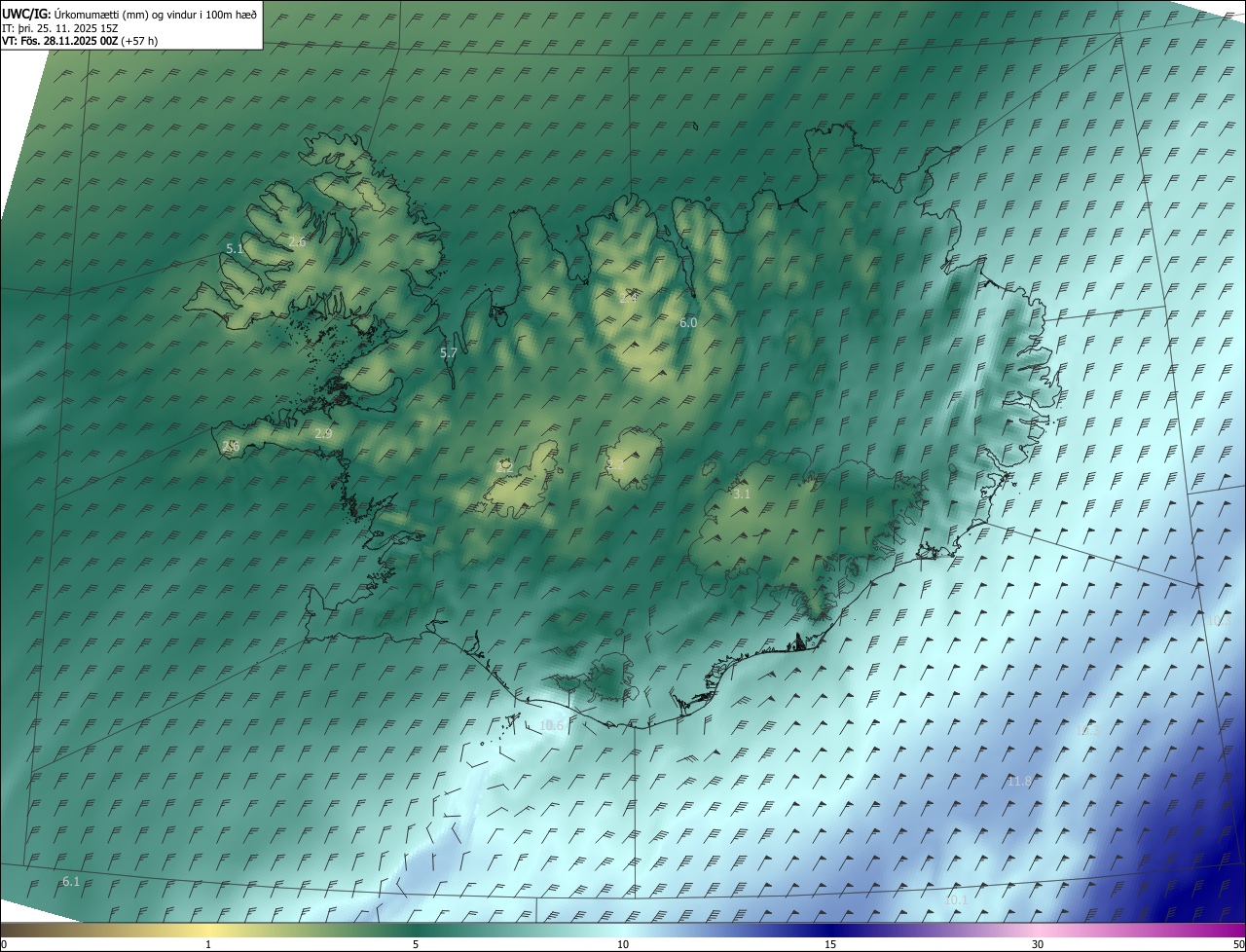Click the 0 tick on the color scale
Screen dimensions: 1246x952
pyautogui.click(x=4, y=944)
